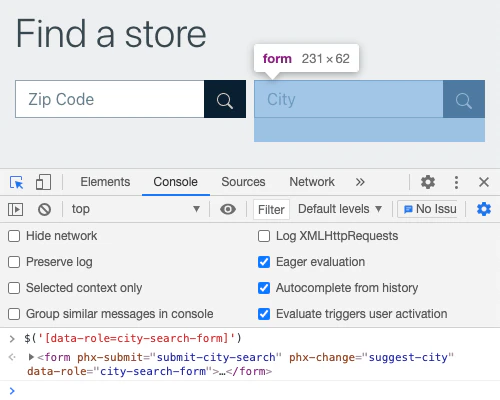Click the Zip Code input field
500x400 pixels.
[x=110, y=99]
